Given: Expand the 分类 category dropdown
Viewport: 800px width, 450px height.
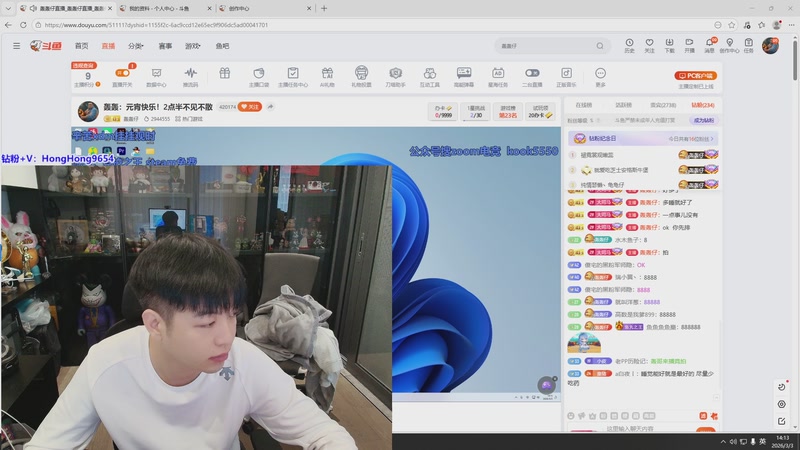Looking at the screenshot, I should click(x=136, y=46).
